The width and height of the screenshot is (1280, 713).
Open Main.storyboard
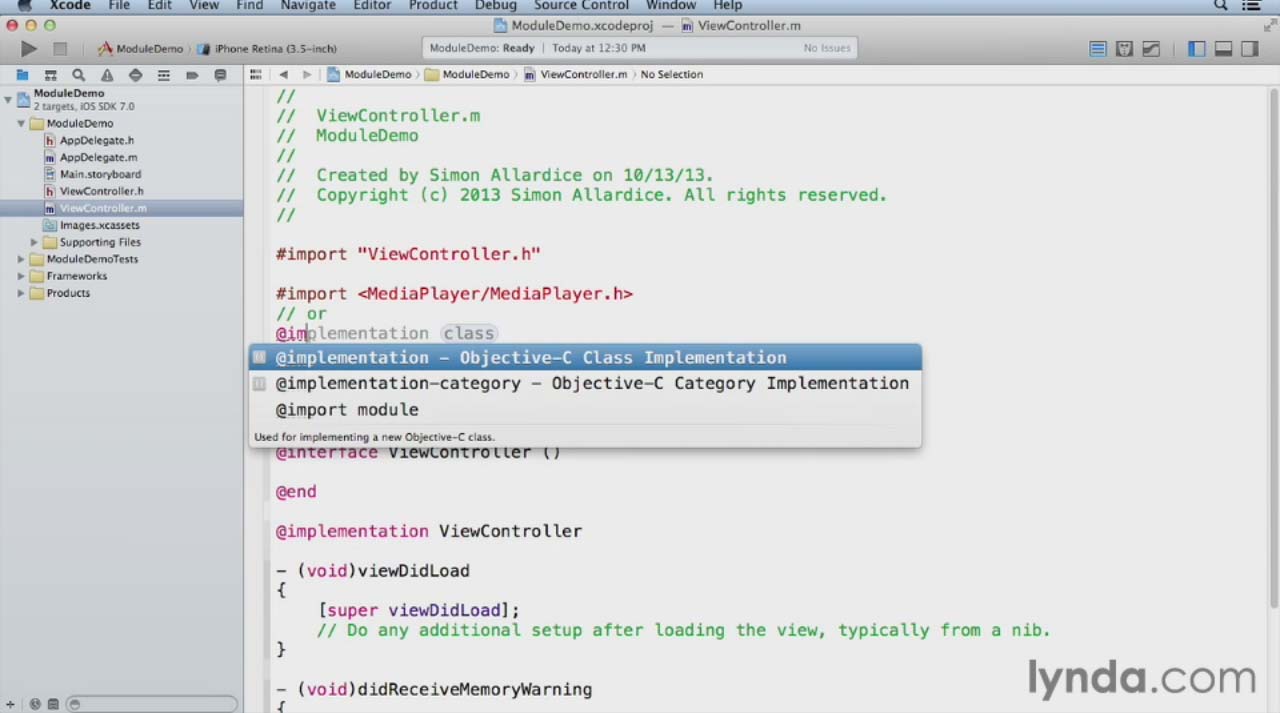(x=100, y=174)
